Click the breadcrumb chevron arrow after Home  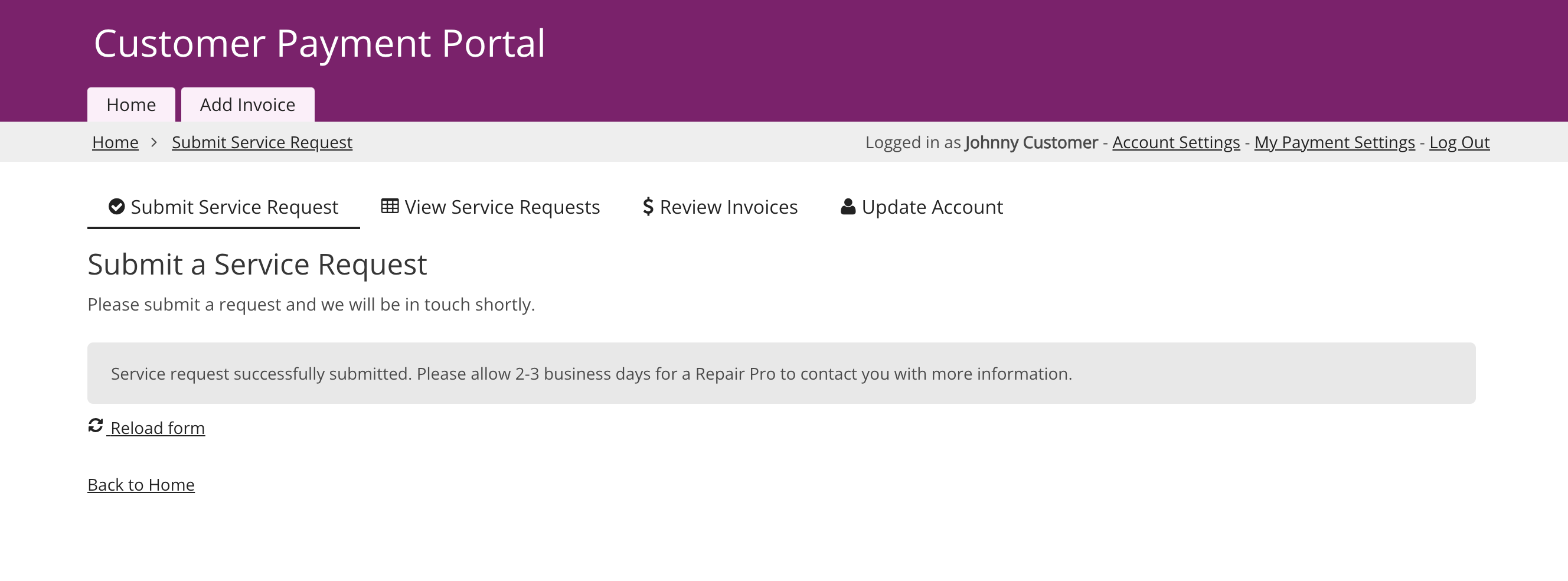(x=154, y=142)
